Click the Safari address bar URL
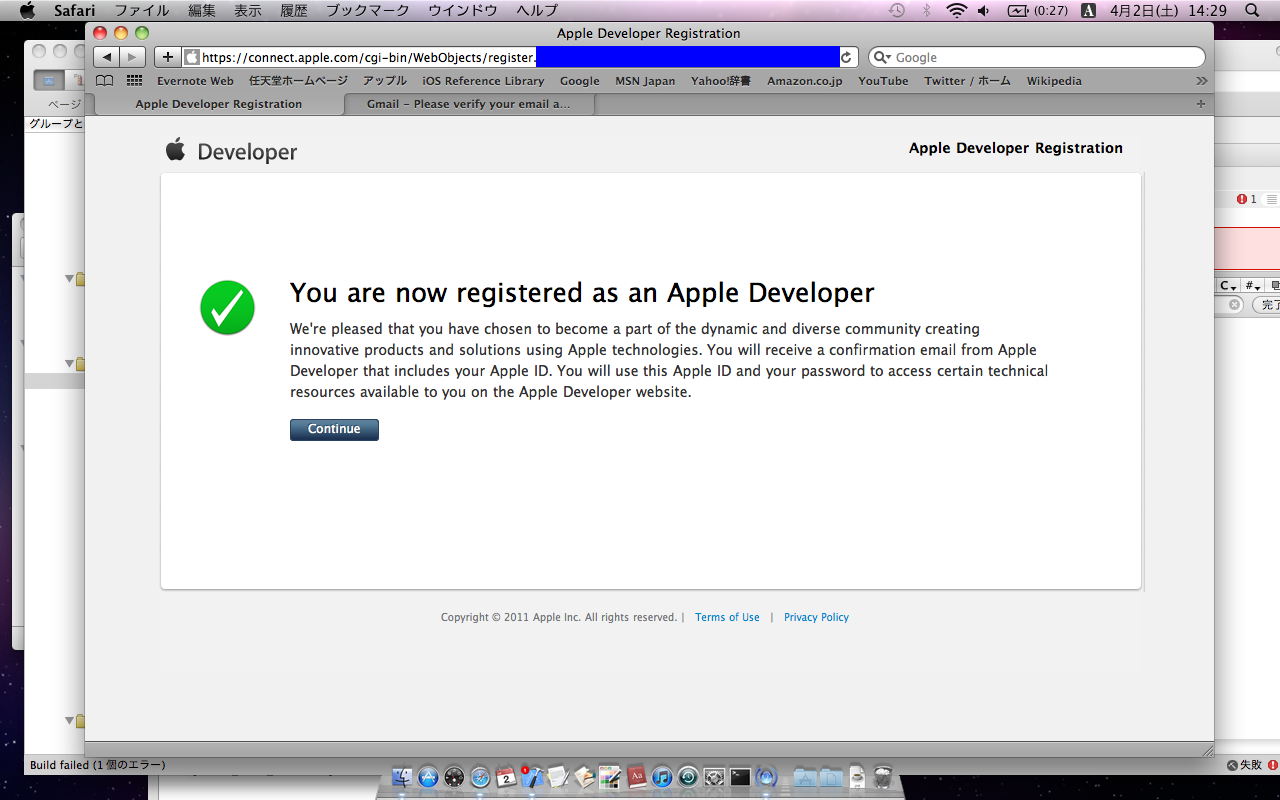This screenshot has height=800, width=1280. pyautogui.click(x=520, y=58)
